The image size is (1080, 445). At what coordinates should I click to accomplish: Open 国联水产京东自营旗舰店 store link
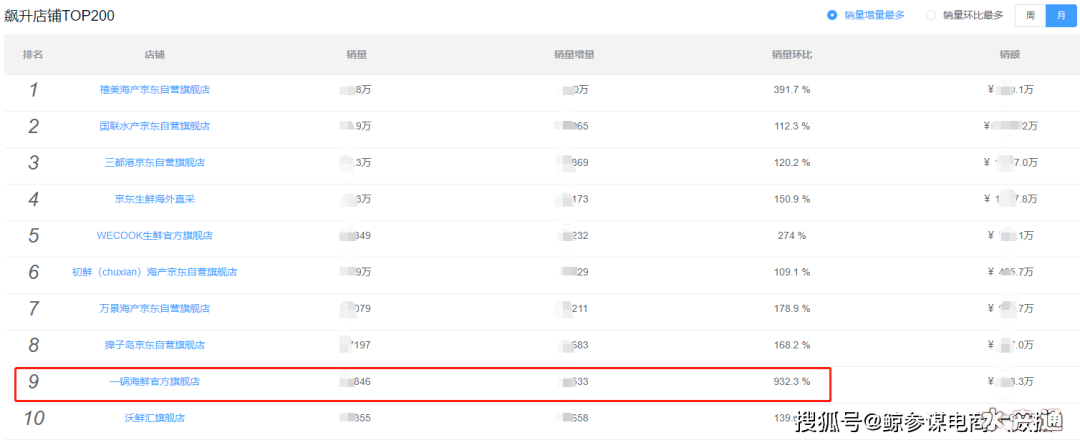point(154,126)
